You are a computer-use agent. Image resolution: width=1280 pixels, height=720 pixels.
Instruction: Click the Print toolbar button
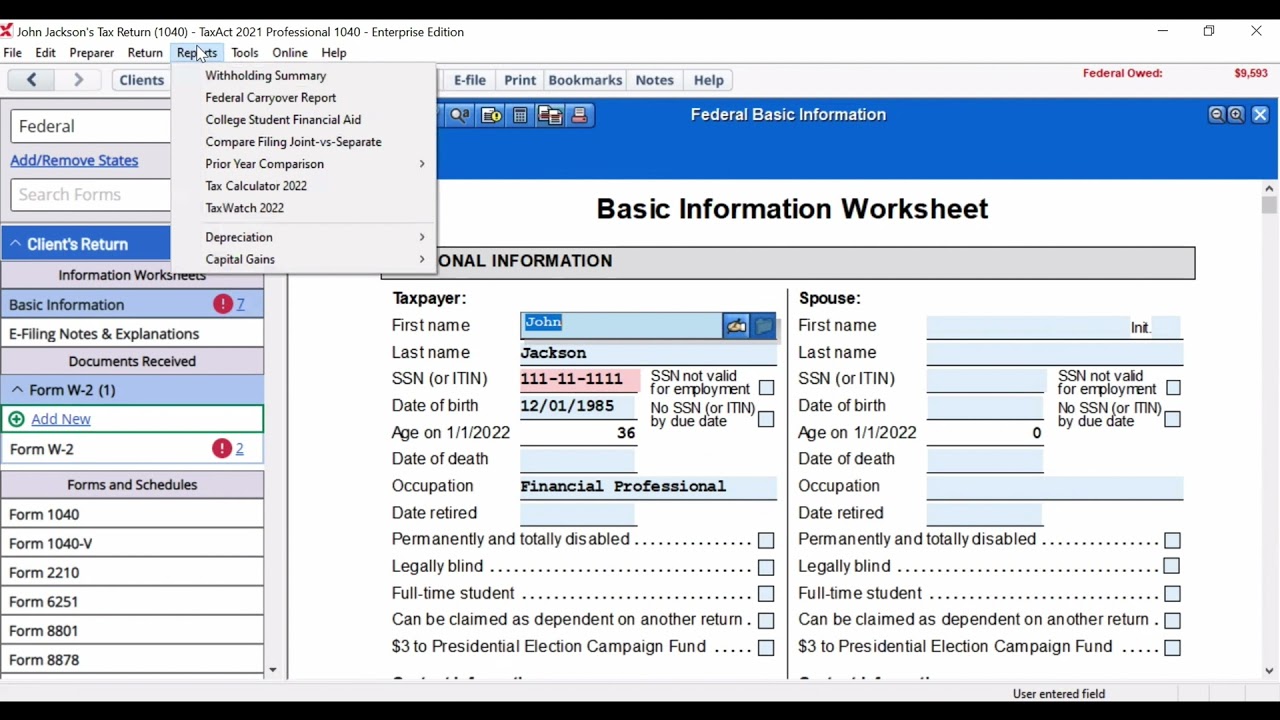click(520, 80)
